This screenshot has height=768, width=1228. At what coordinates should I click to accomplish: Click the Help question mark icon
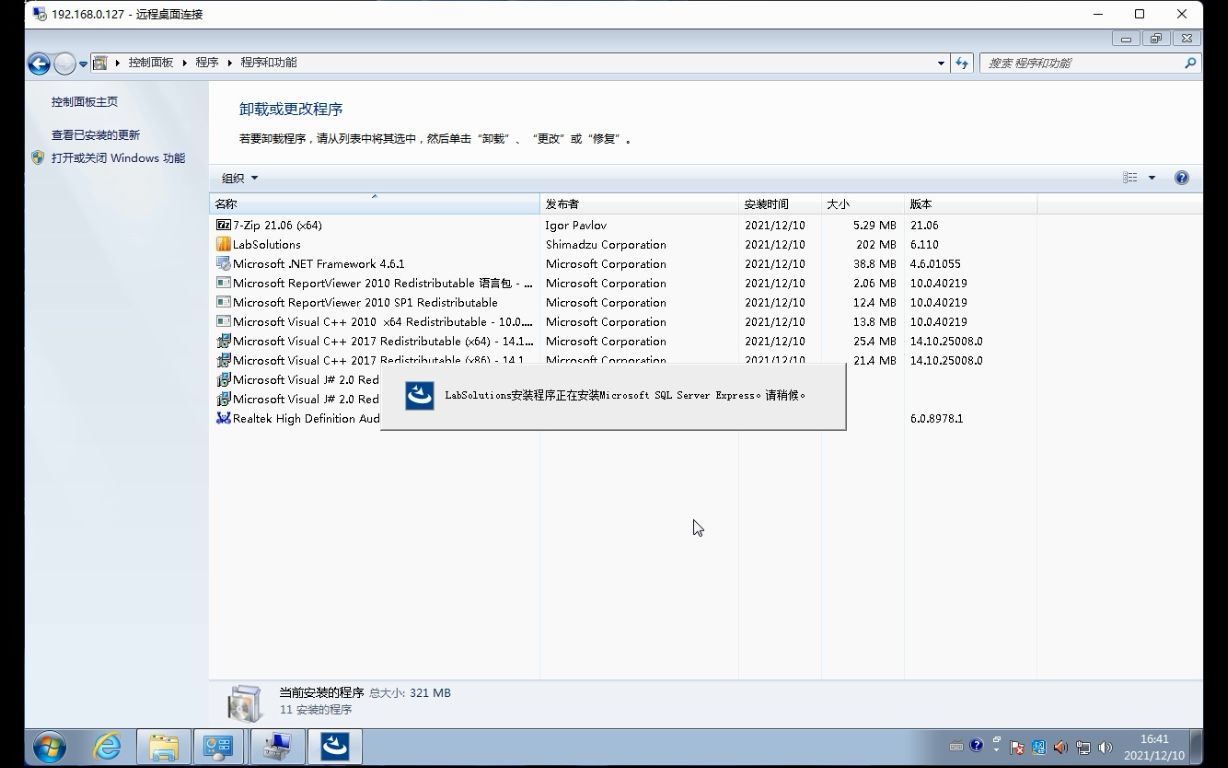pyautogui.click(x=1181, y=177)
